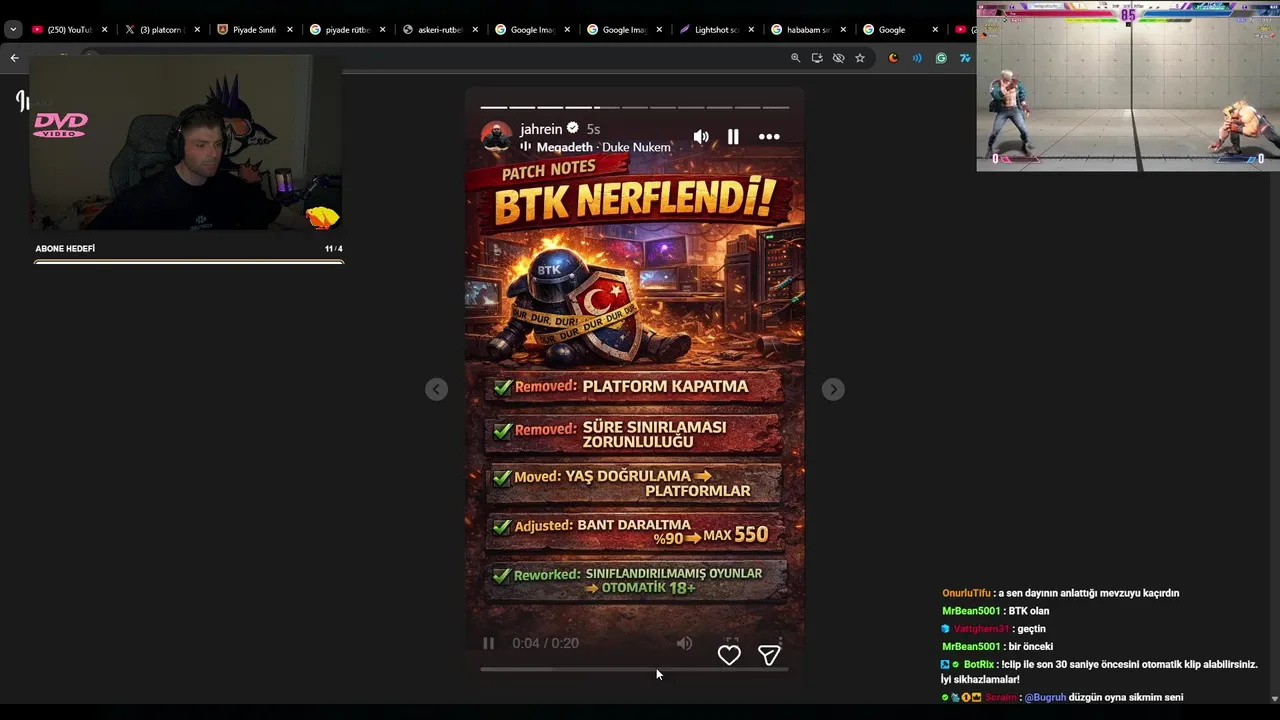Click the 'Adjusted: BANT DARALTMA' line
Viewport: 1280px width, 720px height.
pos(634,532)
